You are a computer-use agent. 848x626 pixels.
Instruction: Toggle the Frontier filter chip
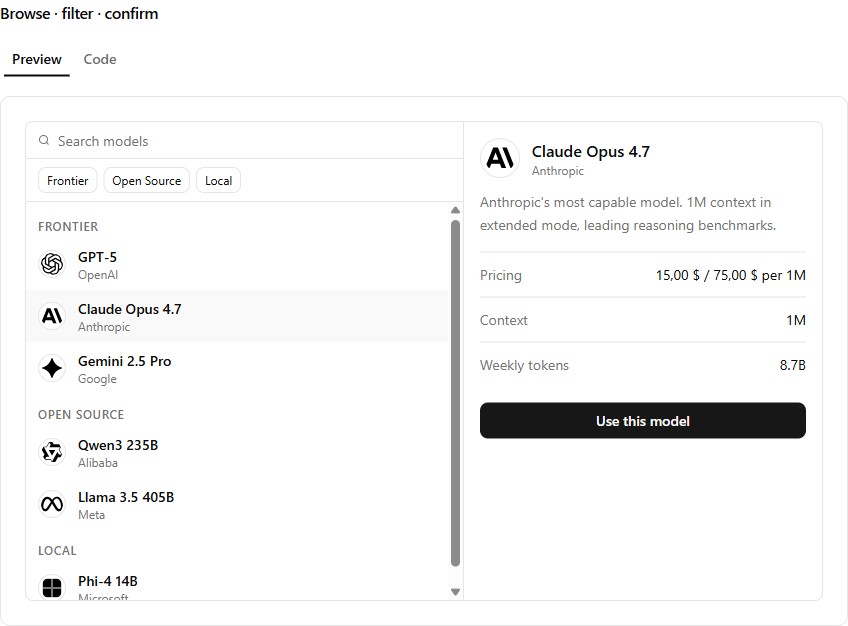coord(68,181)
